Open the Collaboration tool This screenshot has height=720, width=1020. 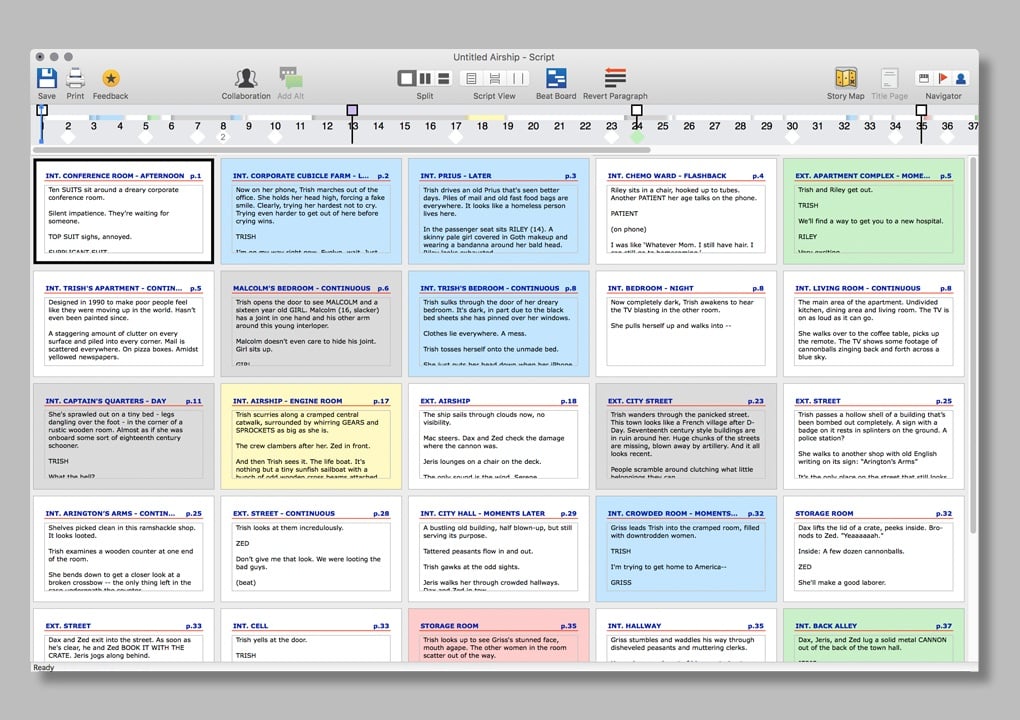pos(246,78)
